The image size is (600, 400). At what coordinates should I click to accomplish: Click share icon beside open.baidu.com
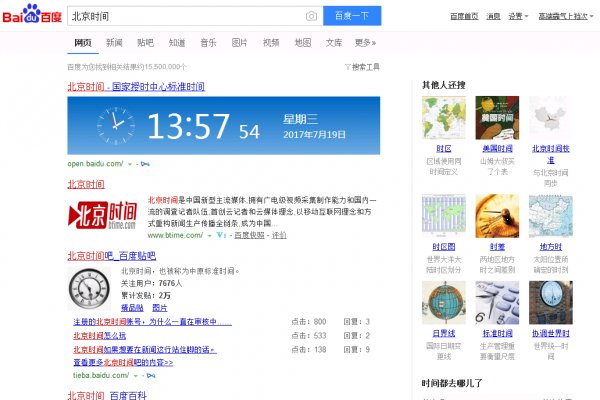(x=145, y=164)
